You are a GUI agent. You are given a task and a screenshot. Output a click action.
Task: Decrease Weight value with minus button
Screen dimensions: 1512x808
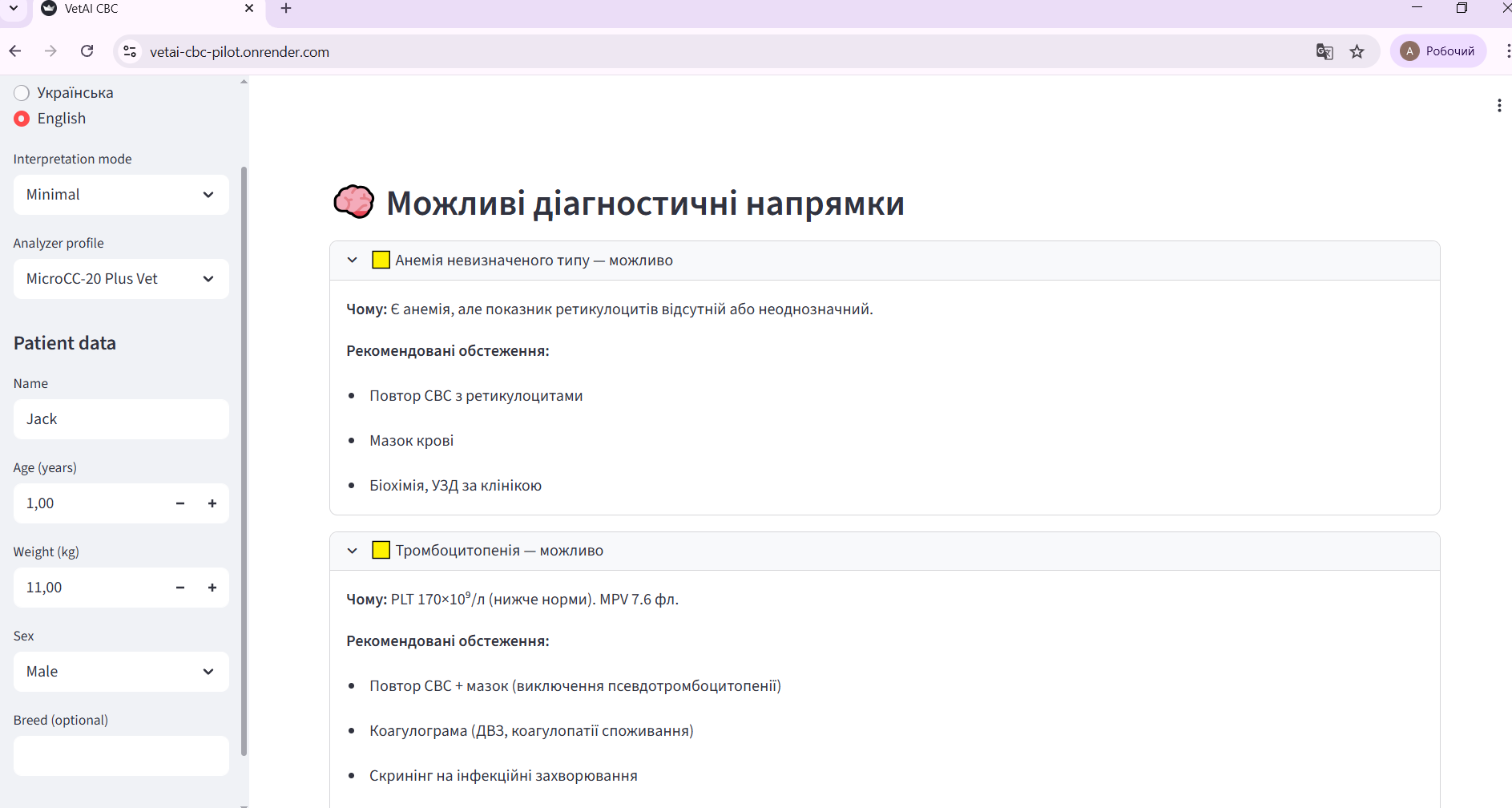pyautogui.click(x=180, y=588)
